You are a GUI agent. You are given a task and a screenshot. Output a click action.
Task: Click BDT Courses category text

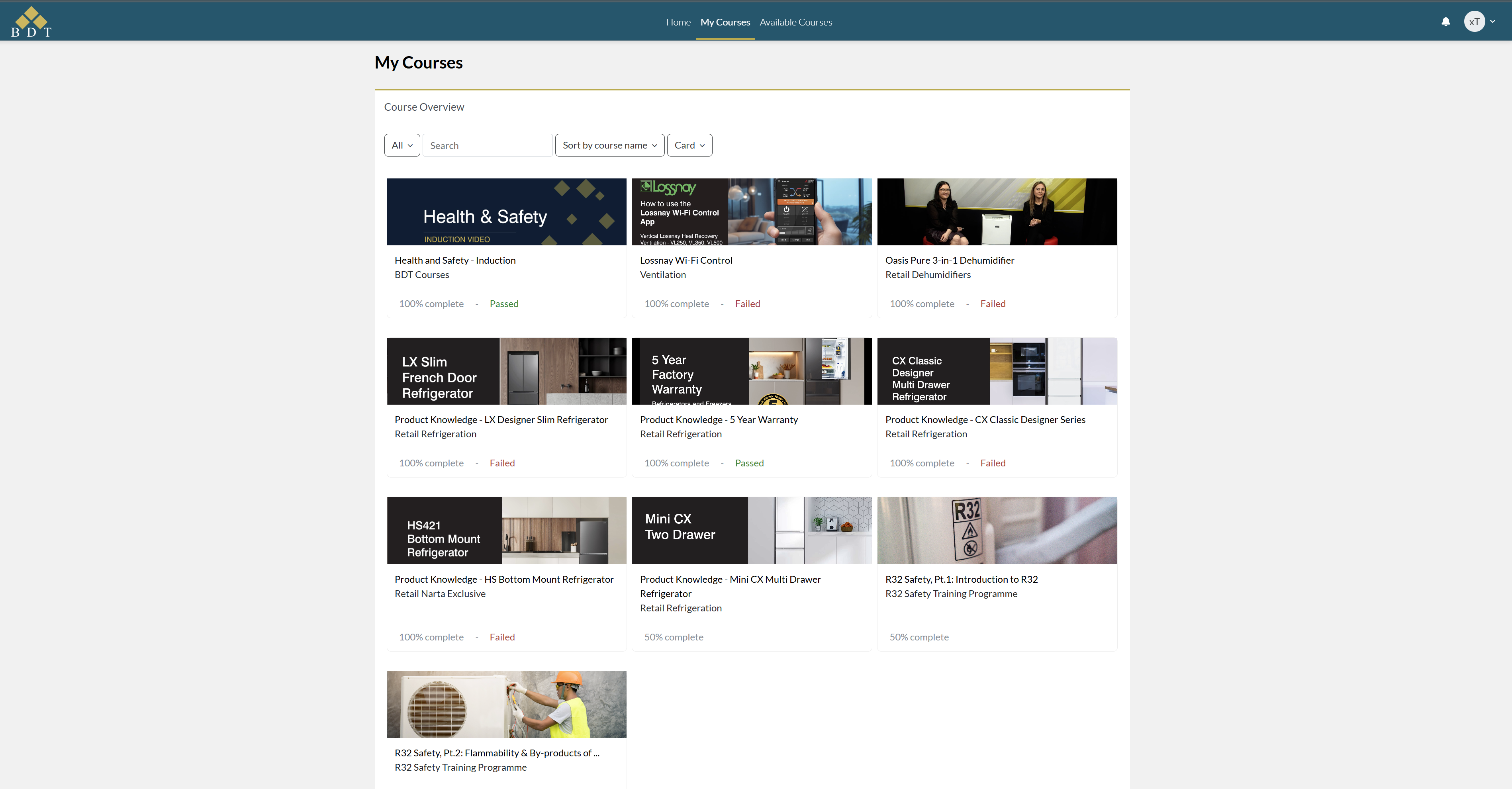(421, 275)
